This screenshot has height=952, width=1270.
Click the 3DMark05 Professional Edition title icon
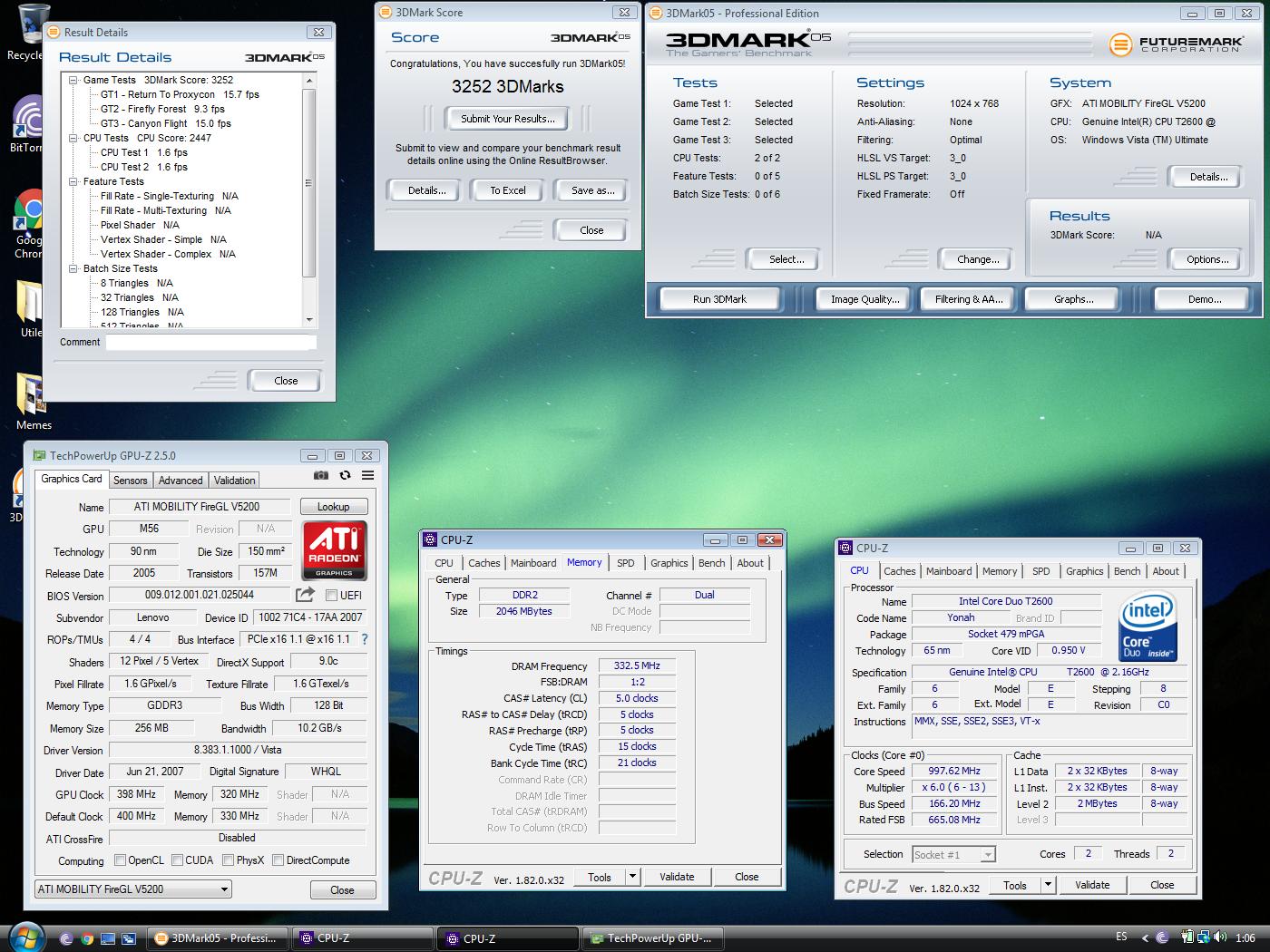click(x=656, y=13)
